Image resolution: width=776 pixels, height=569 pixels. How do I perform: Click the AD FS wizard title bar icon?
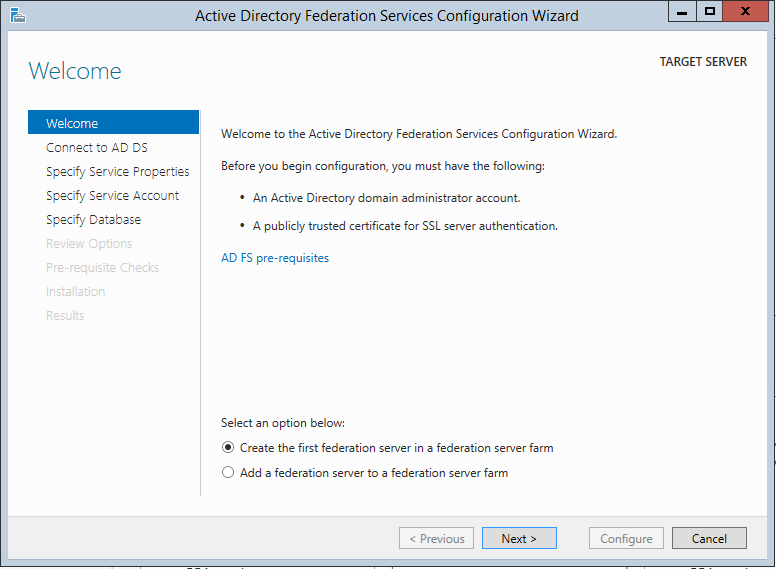[17, 14]
